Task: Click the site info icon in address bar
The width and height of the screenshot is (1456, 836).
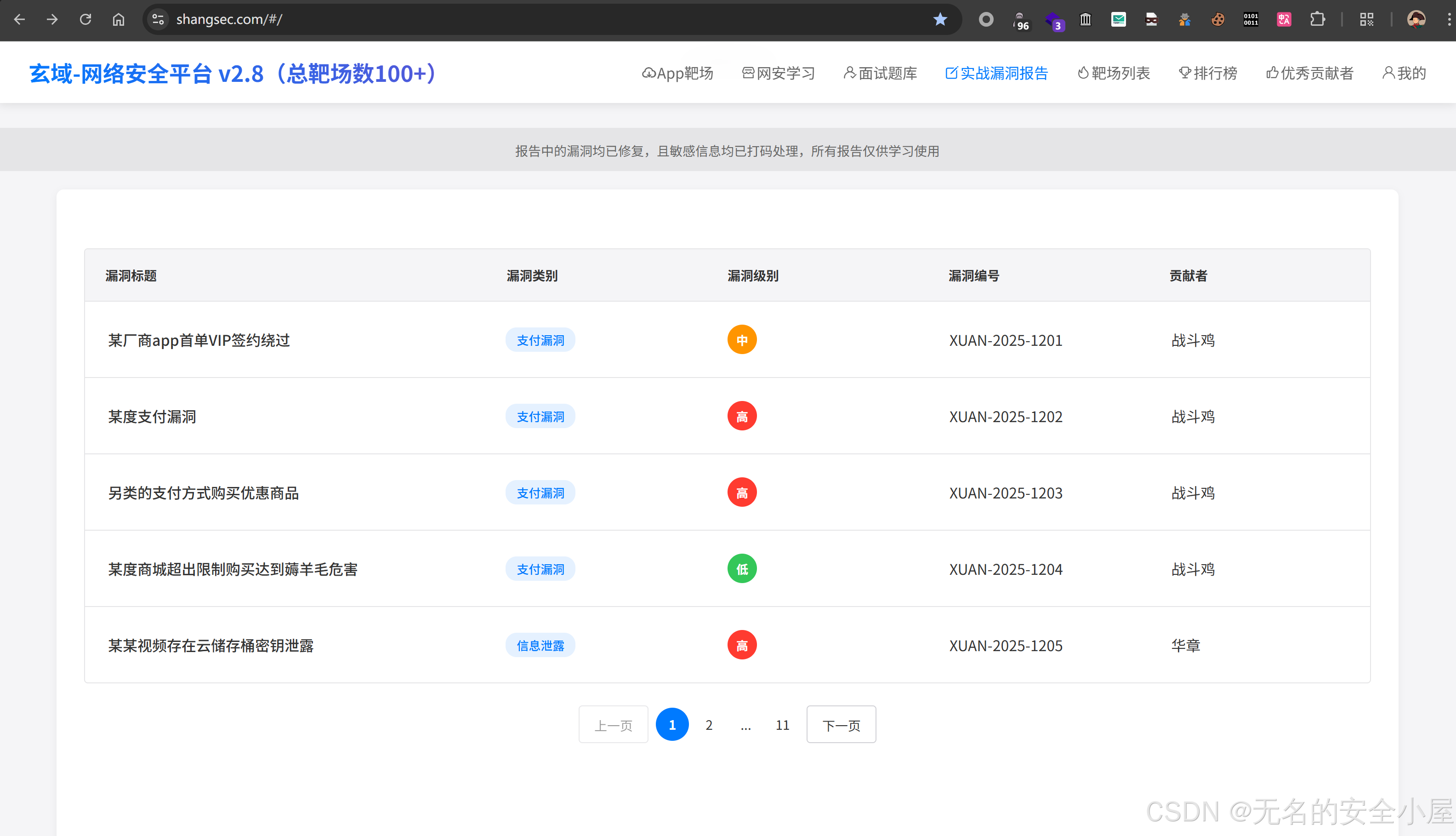Action: [158, 19]
